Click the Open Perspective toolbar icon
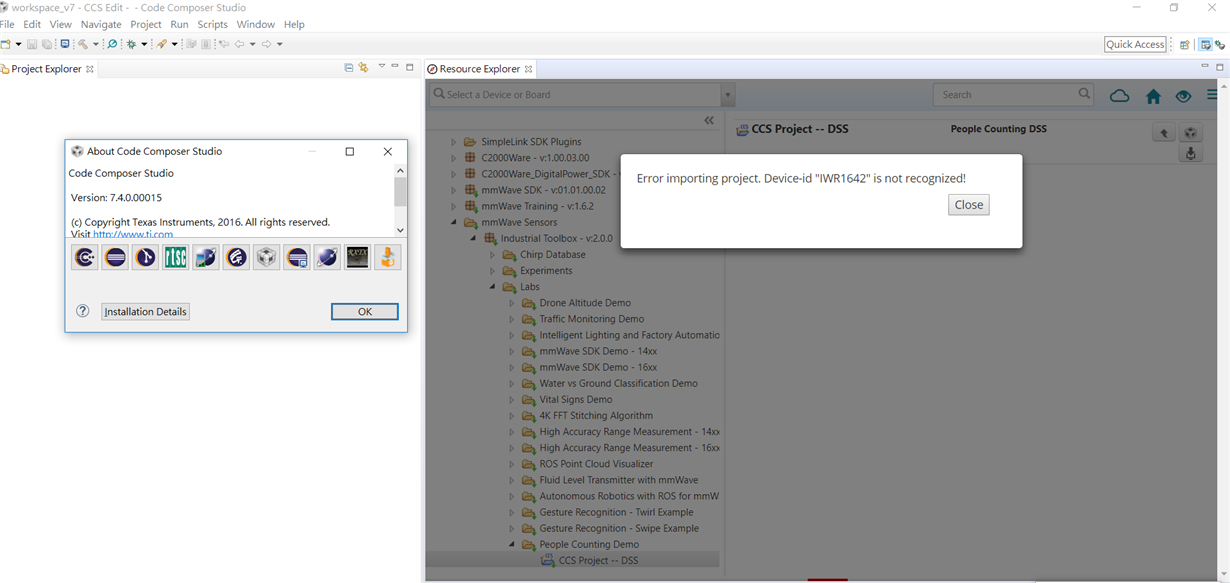 click(x=1185, y=45)
